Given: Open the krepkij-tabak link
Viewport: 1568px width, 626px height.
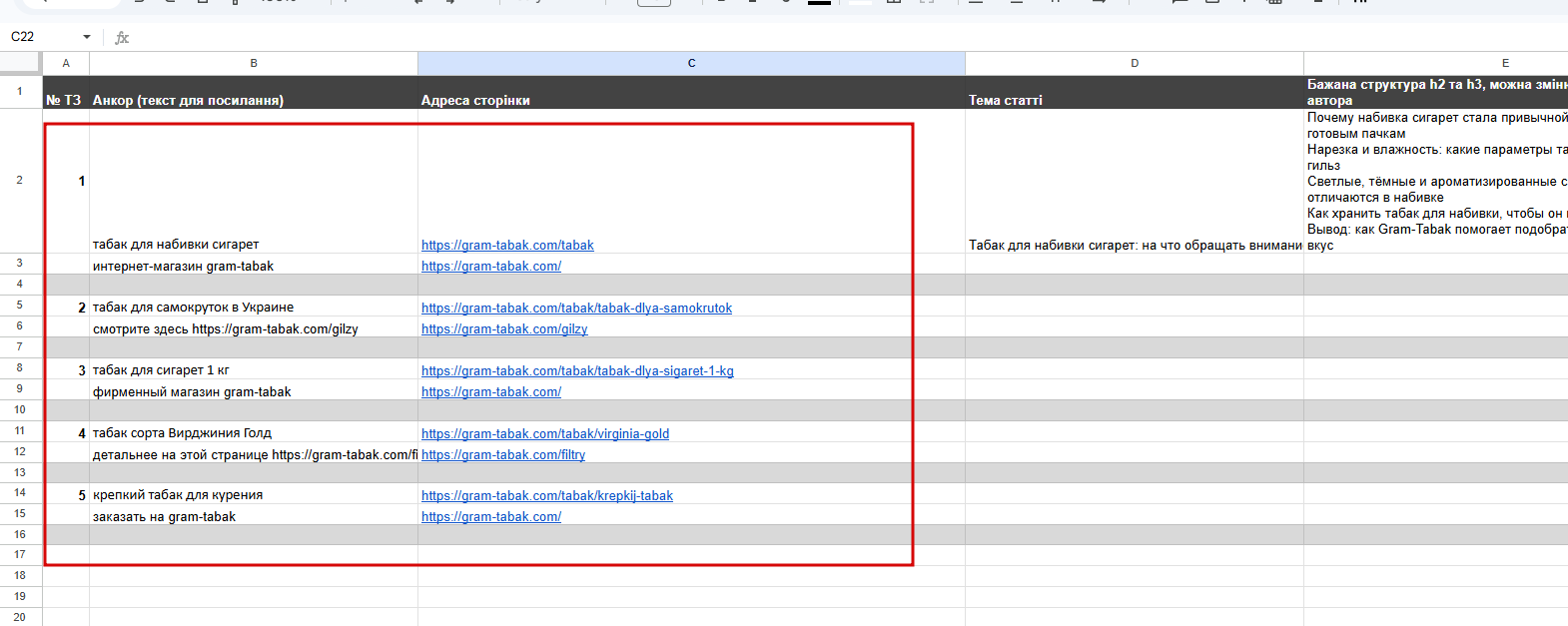Looking at the screenshot, I should pyautogui.click(x=547, y=495).
